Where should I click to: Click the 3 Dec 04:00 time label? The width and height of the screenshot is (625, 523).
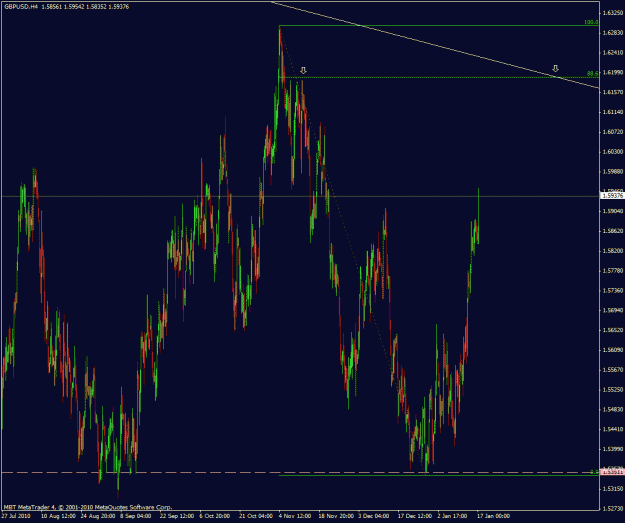[373, 516]
